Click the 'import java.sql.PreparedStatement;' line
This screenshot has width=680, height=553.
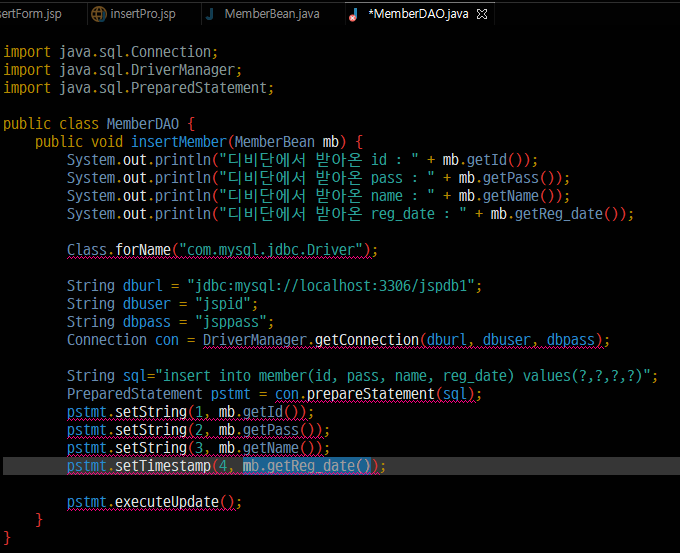pos(139,88)
